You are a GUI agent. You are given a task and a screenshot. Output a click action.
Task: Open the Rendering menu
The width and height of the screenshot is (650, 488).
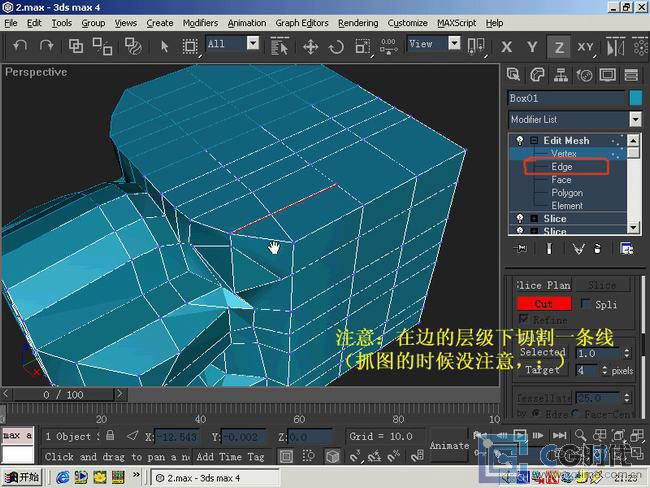[x=358, y=23]
